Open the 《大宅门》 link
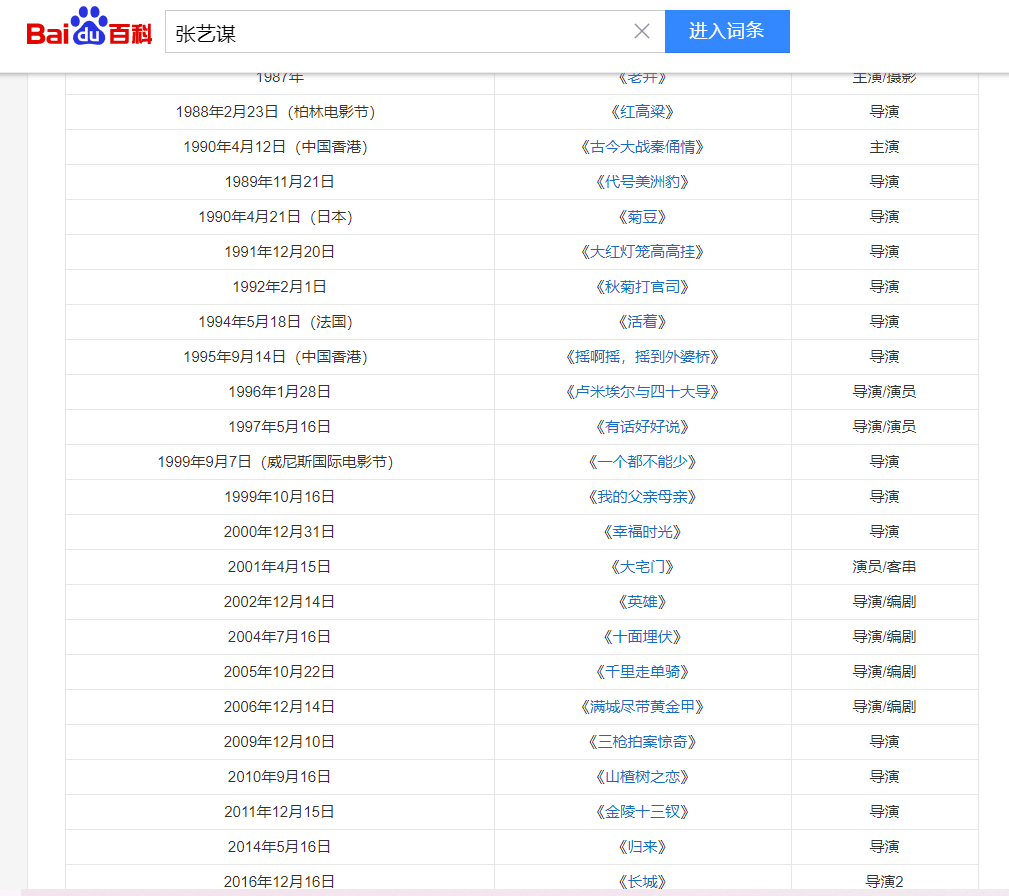Viewport: 1009px width, 896px height. tap(642, 566)
